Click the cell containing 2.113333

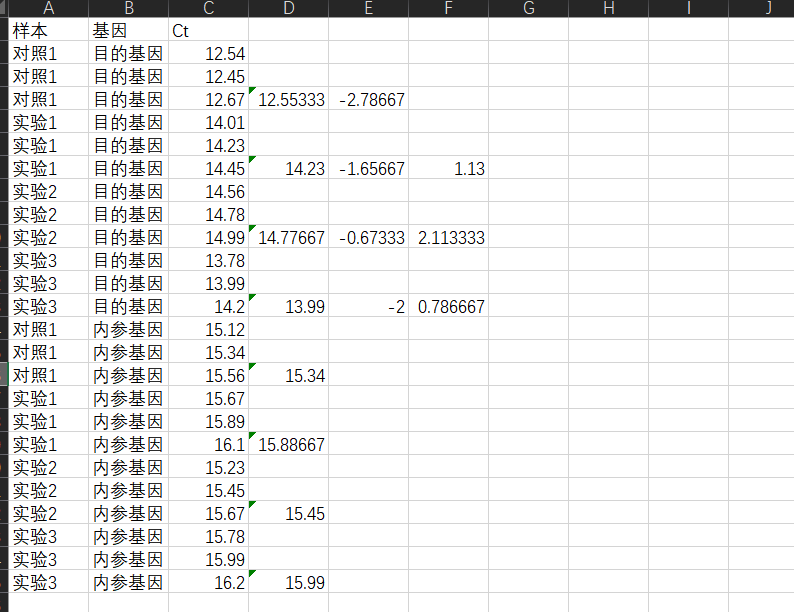click(448, 238)
